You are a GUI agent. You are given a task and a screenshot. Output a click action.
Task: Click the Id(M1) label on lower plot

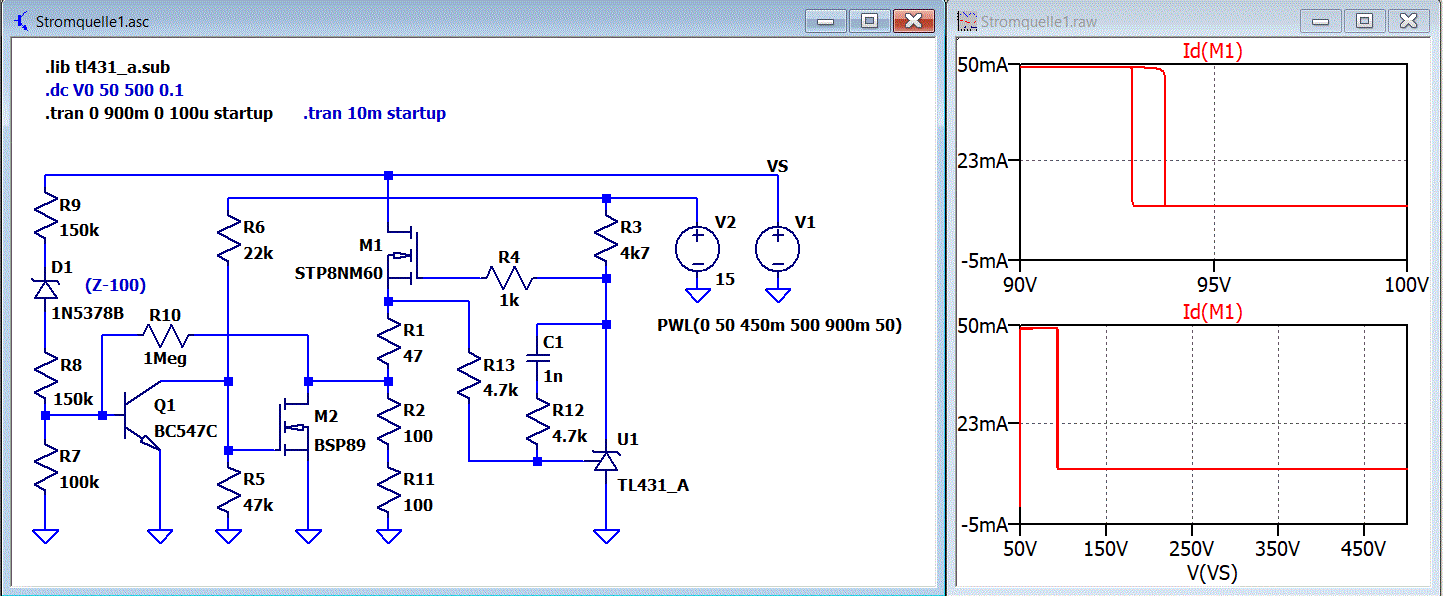tap(1212, 313)
